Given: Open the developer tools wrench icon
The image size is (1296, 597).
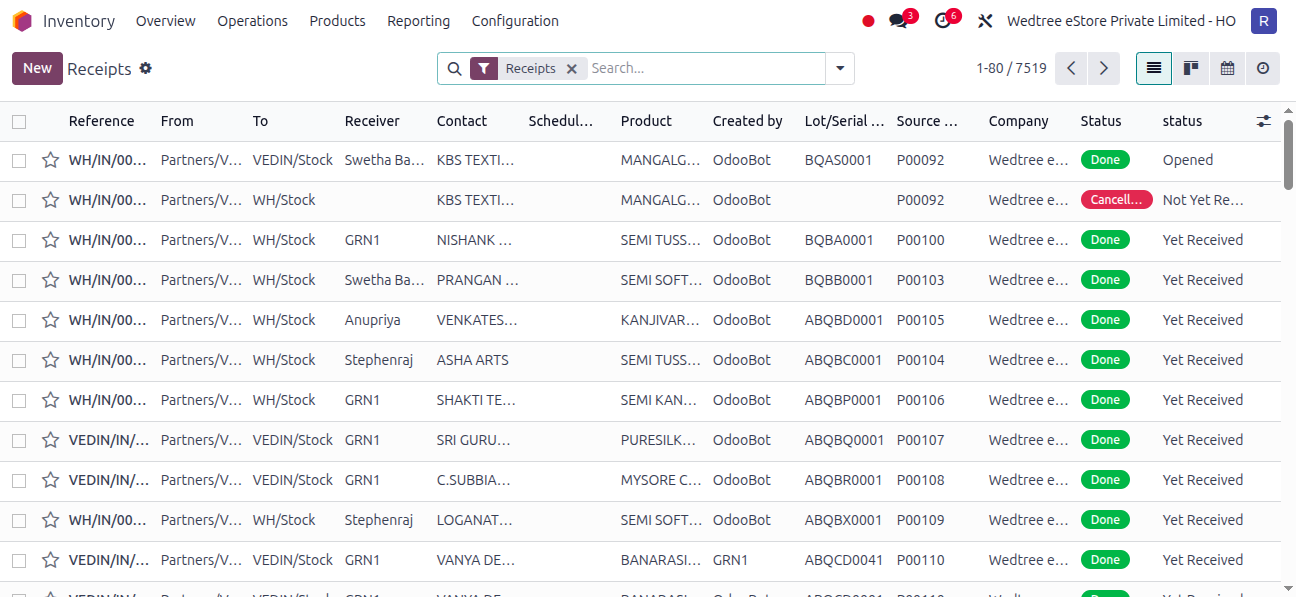Looking at the screenshot, I should (x=985, y=19).
